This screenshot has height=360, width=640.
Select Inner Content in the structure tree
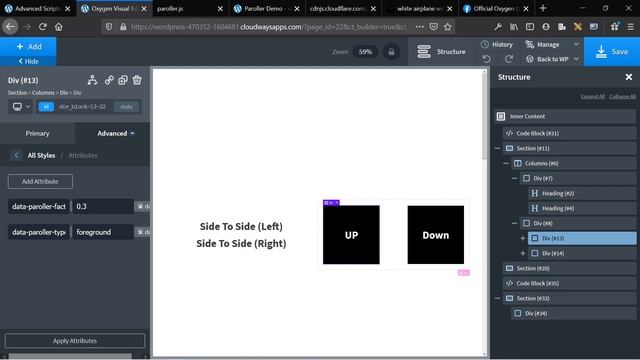coord(565,116)
